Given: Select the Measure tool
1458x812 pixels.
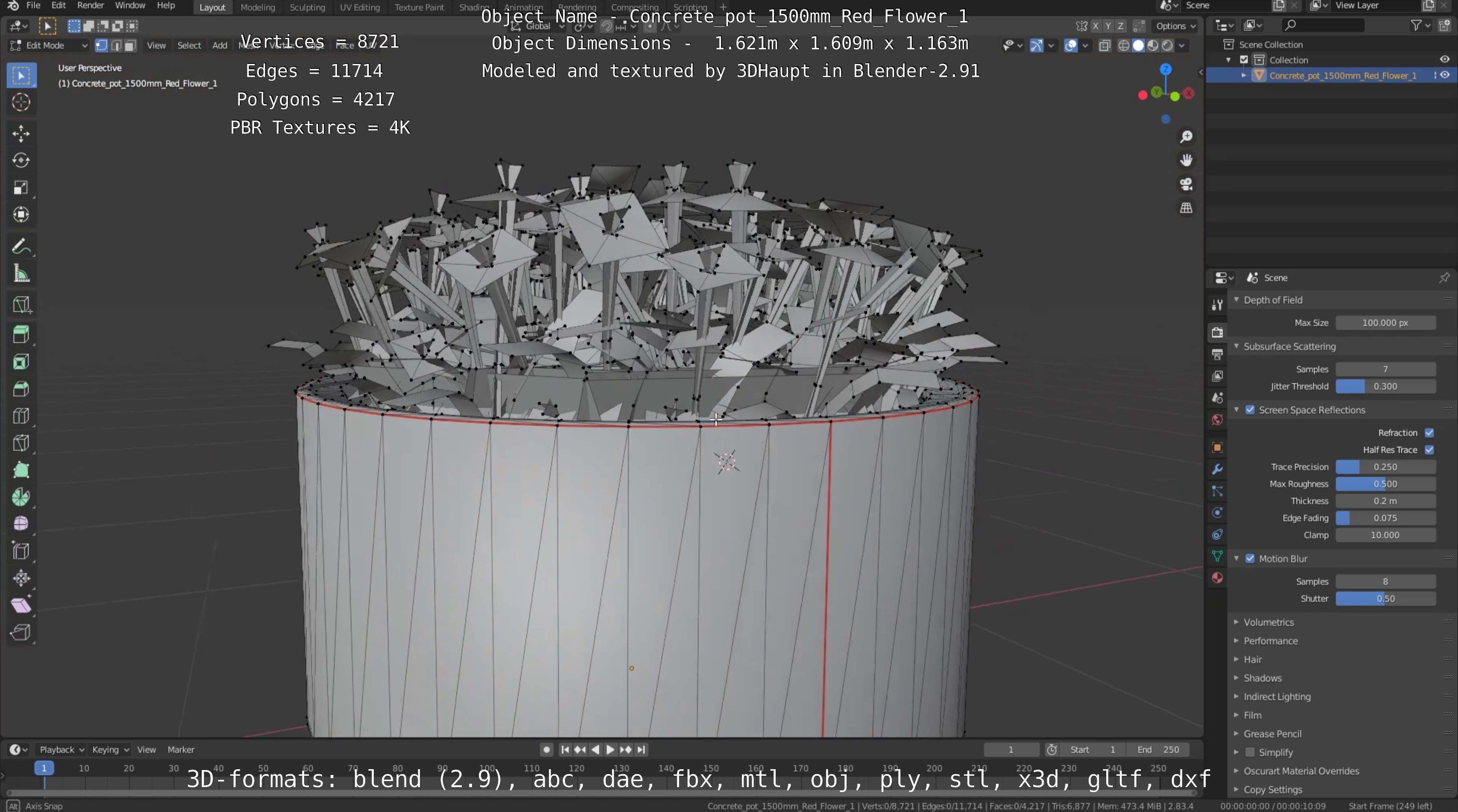Looking at the screenshot, I should coord(22,274).
